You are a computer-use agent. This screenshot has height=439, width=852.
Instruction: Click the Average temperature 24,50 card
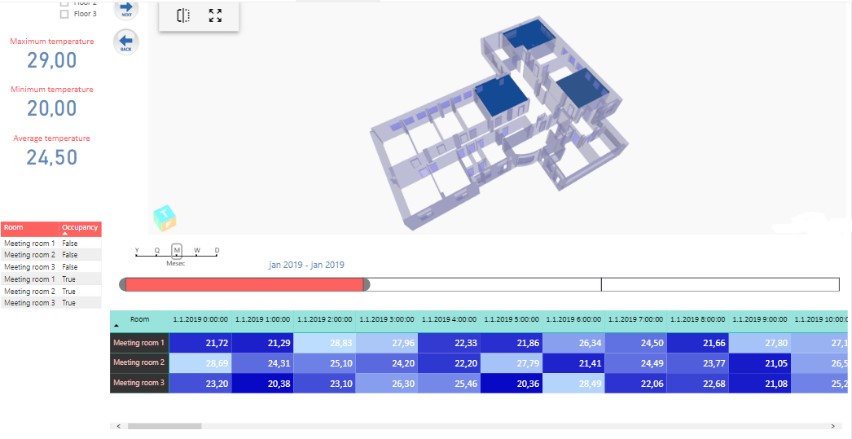(52, 150)
